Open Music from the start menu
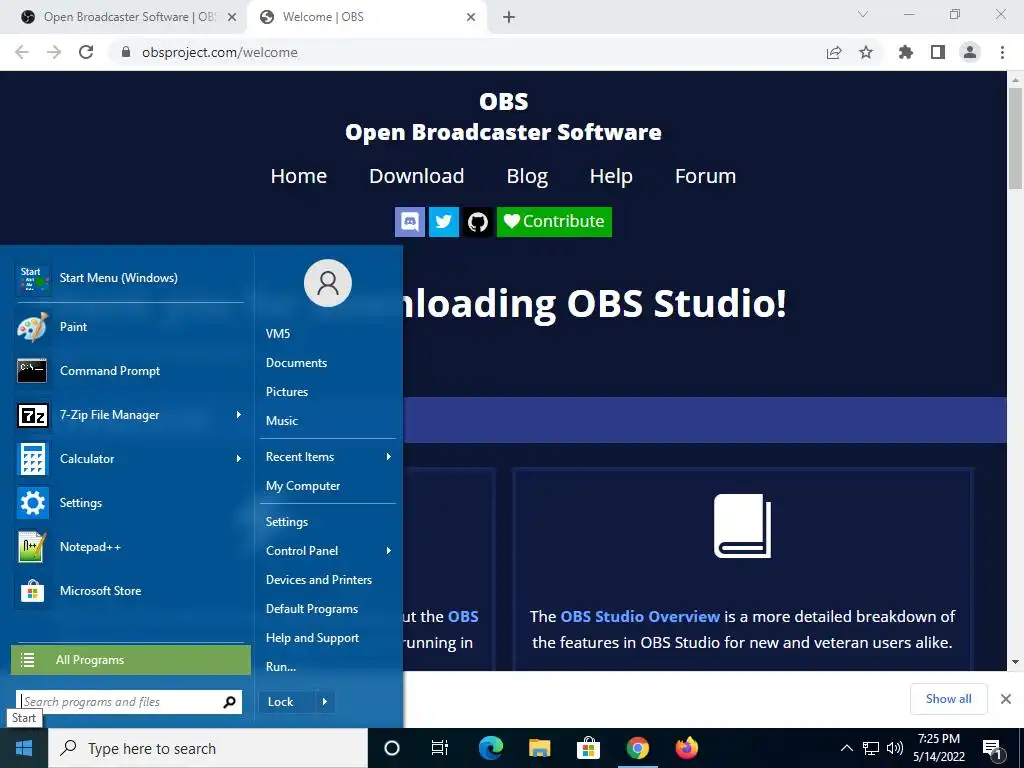The width and height of the screenshot is (1024, 768). (x=281, y=421)
